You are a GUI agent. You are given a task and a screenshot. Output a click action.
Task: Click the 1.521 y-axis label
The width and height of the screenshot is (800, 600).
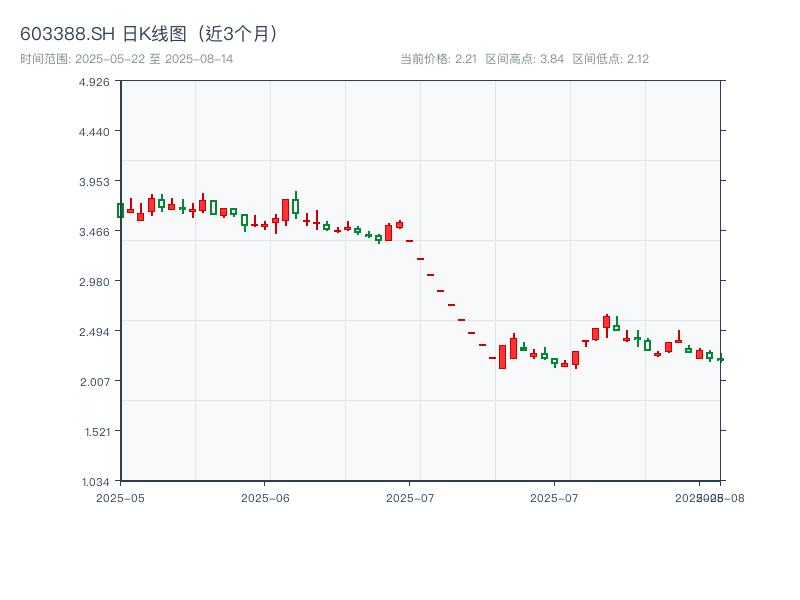[97, 432]
